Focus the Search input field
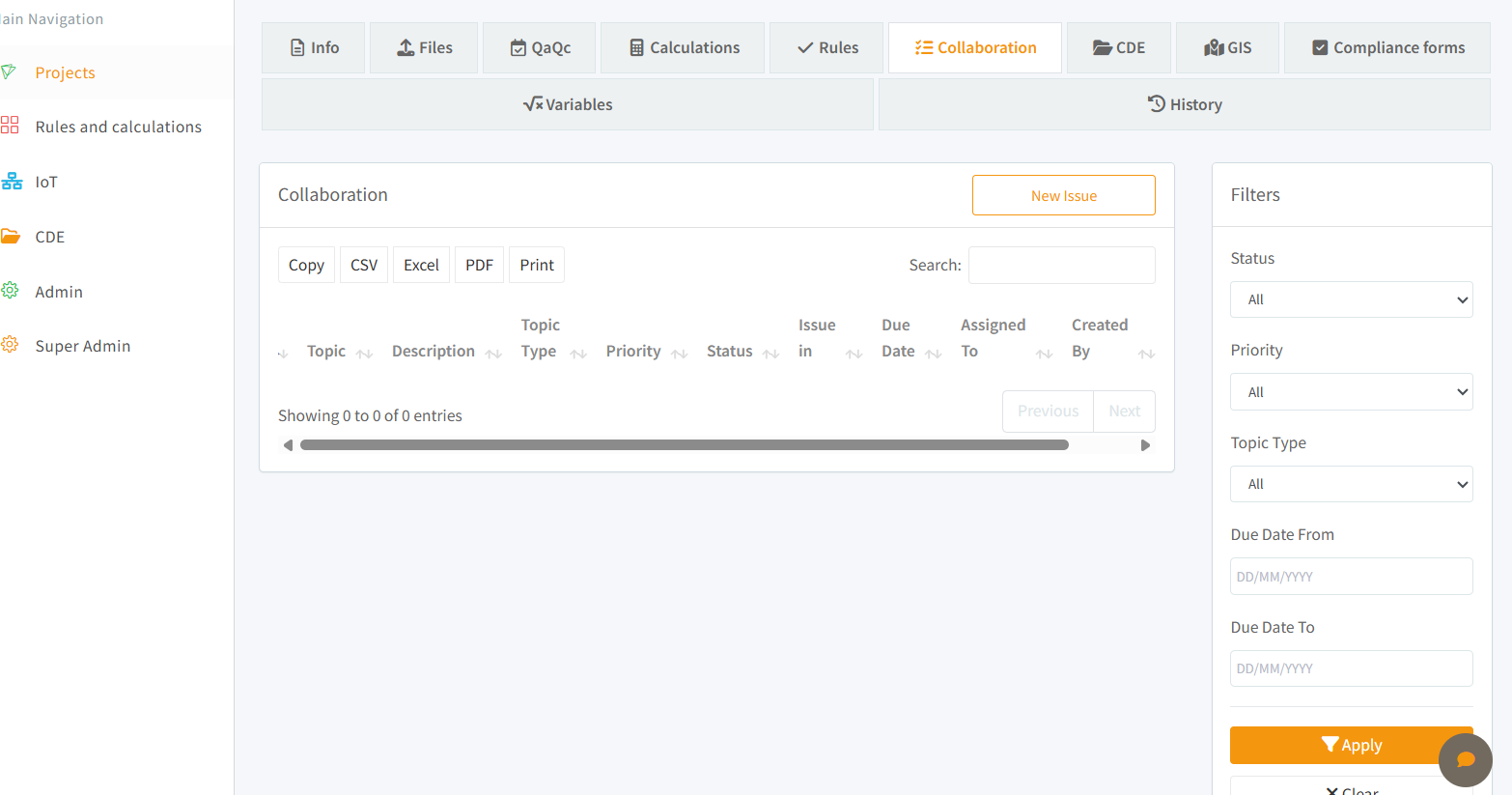1512x795 pixels. pyautogui.click(x=1062, y=265)
